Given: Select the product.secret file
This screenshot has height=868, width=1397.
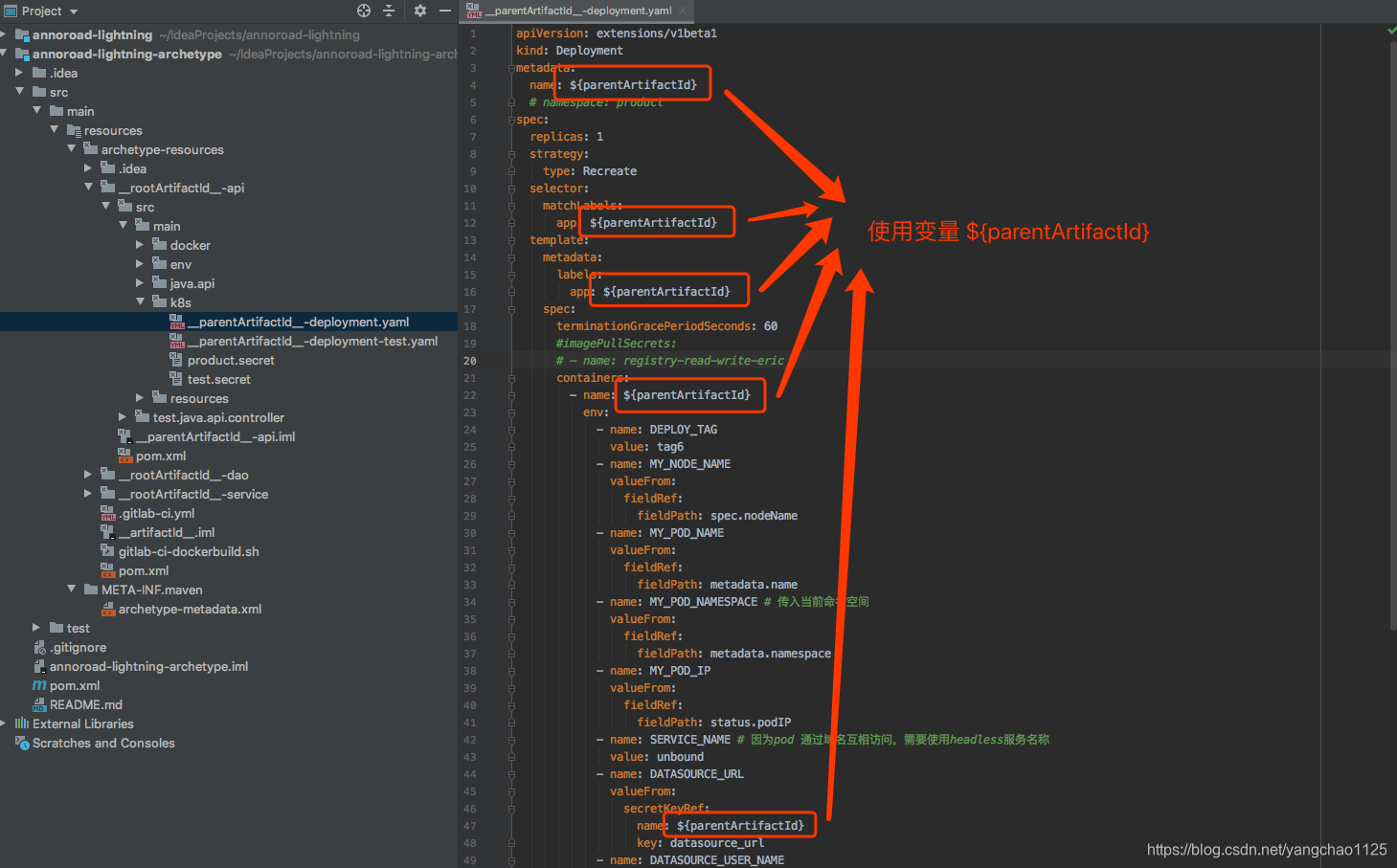Looking at the screenshot, I should click(231, 360).
